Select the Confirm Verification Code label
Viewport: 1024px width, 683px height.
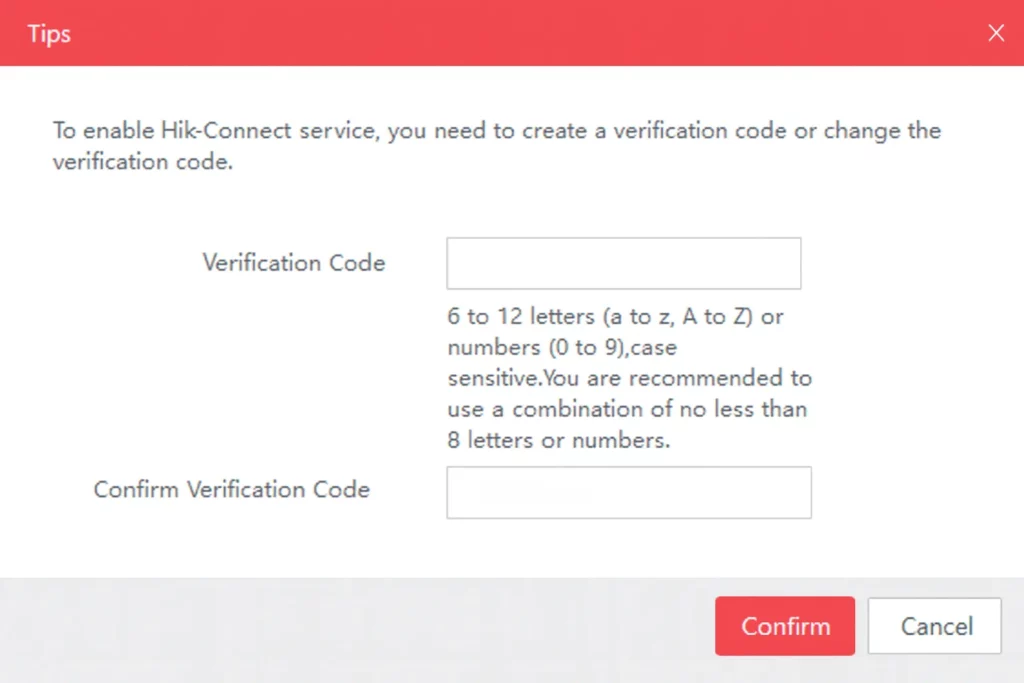(231, 490)
